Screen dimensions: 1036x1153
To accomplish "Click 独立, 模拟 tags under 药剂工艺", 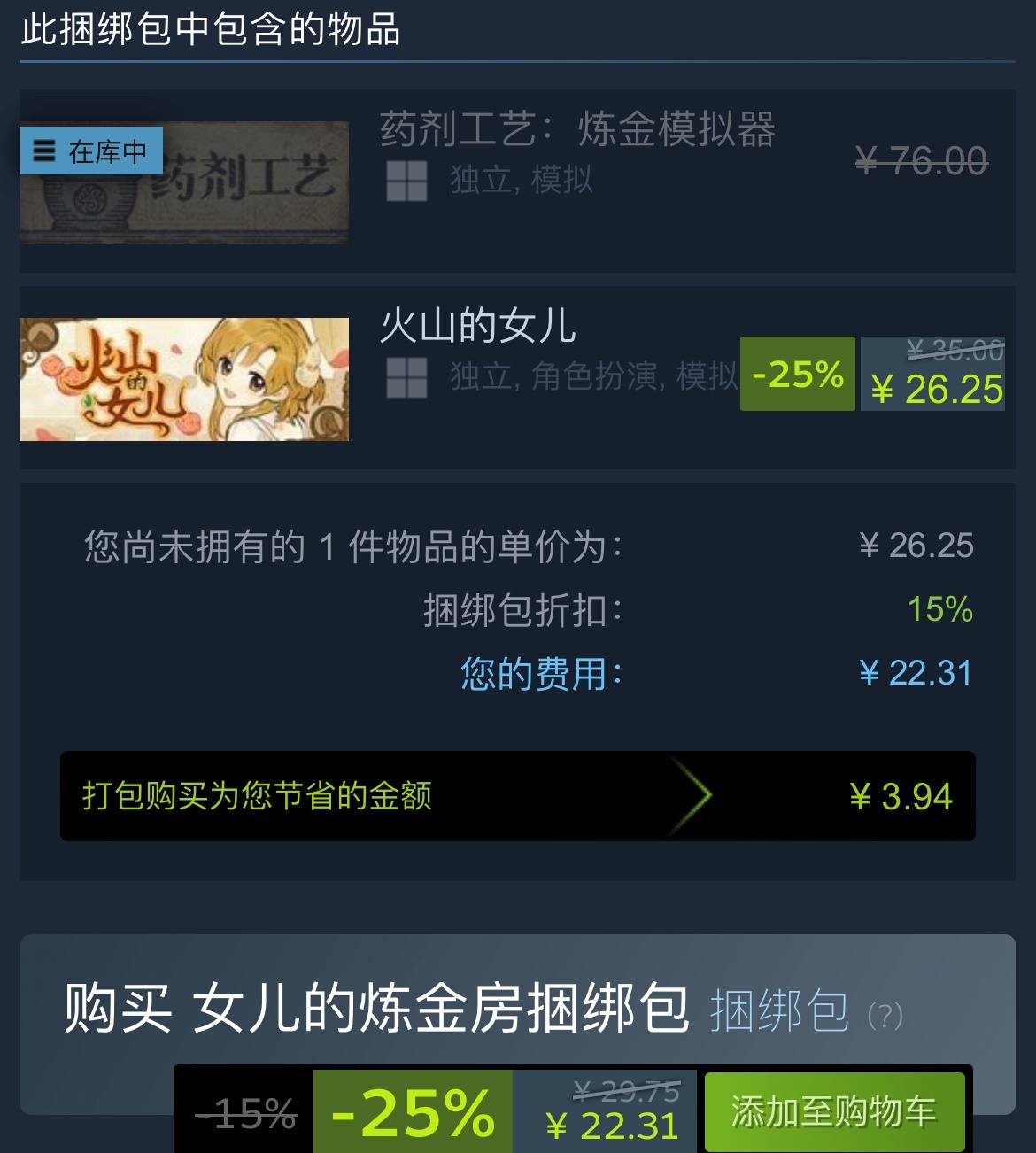I will (521, 180).
